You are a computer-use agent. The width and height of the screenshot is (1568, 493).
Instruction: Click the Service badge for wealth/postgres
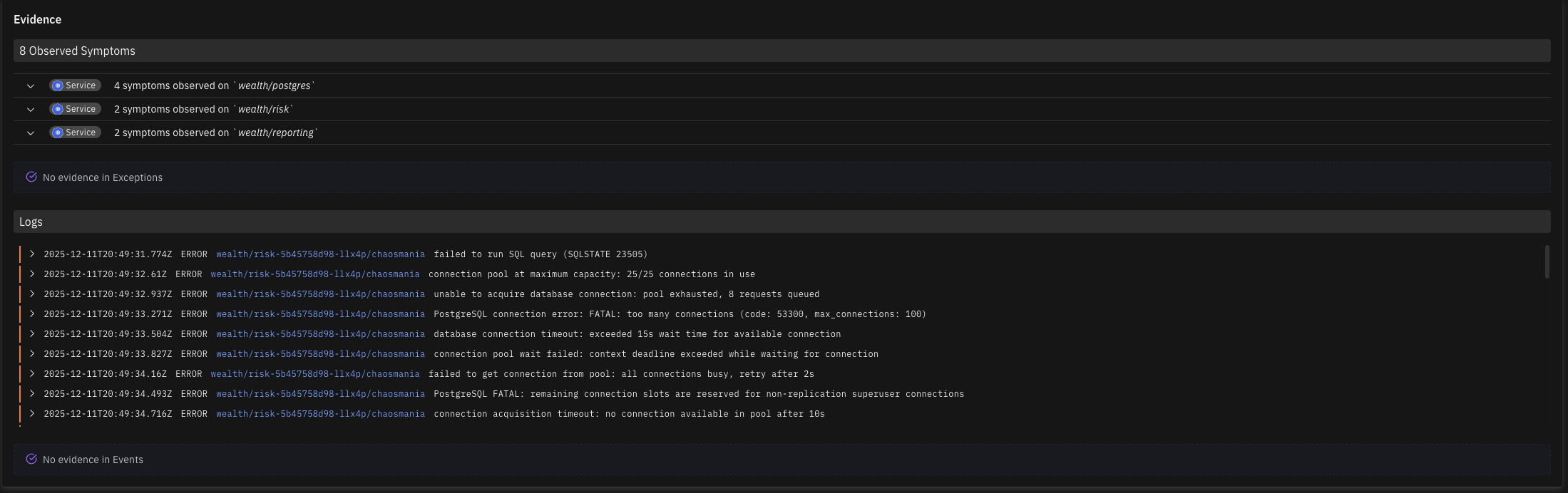pyautogui.click(x=76, y=85)
